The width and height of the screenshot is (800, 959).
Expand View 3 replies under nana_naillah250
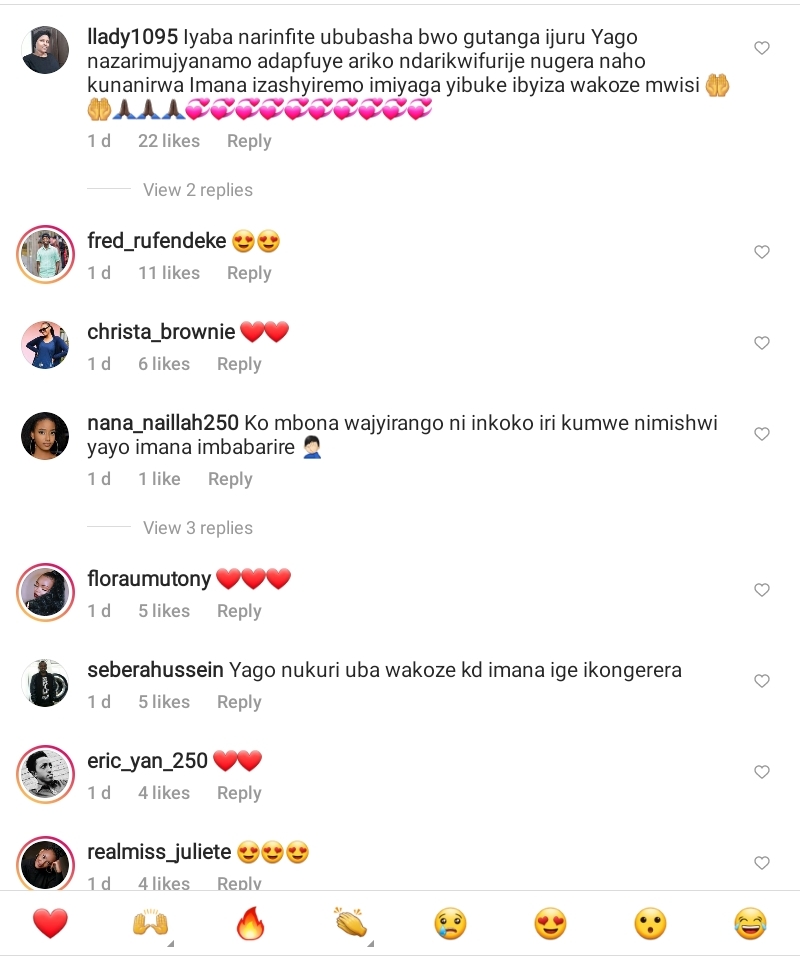pyautogui.click(x=198, y=528)
